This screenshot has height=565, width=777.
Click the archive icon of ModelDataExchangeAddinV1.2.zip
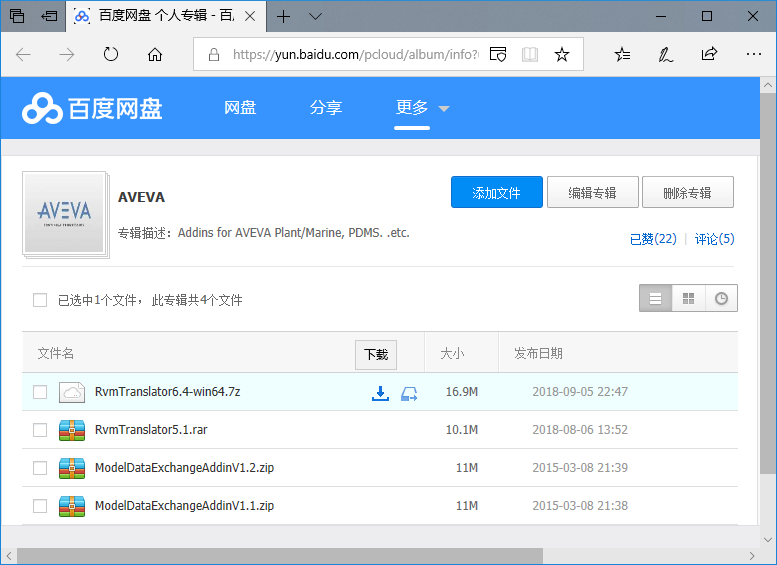[x=72, y=468]
